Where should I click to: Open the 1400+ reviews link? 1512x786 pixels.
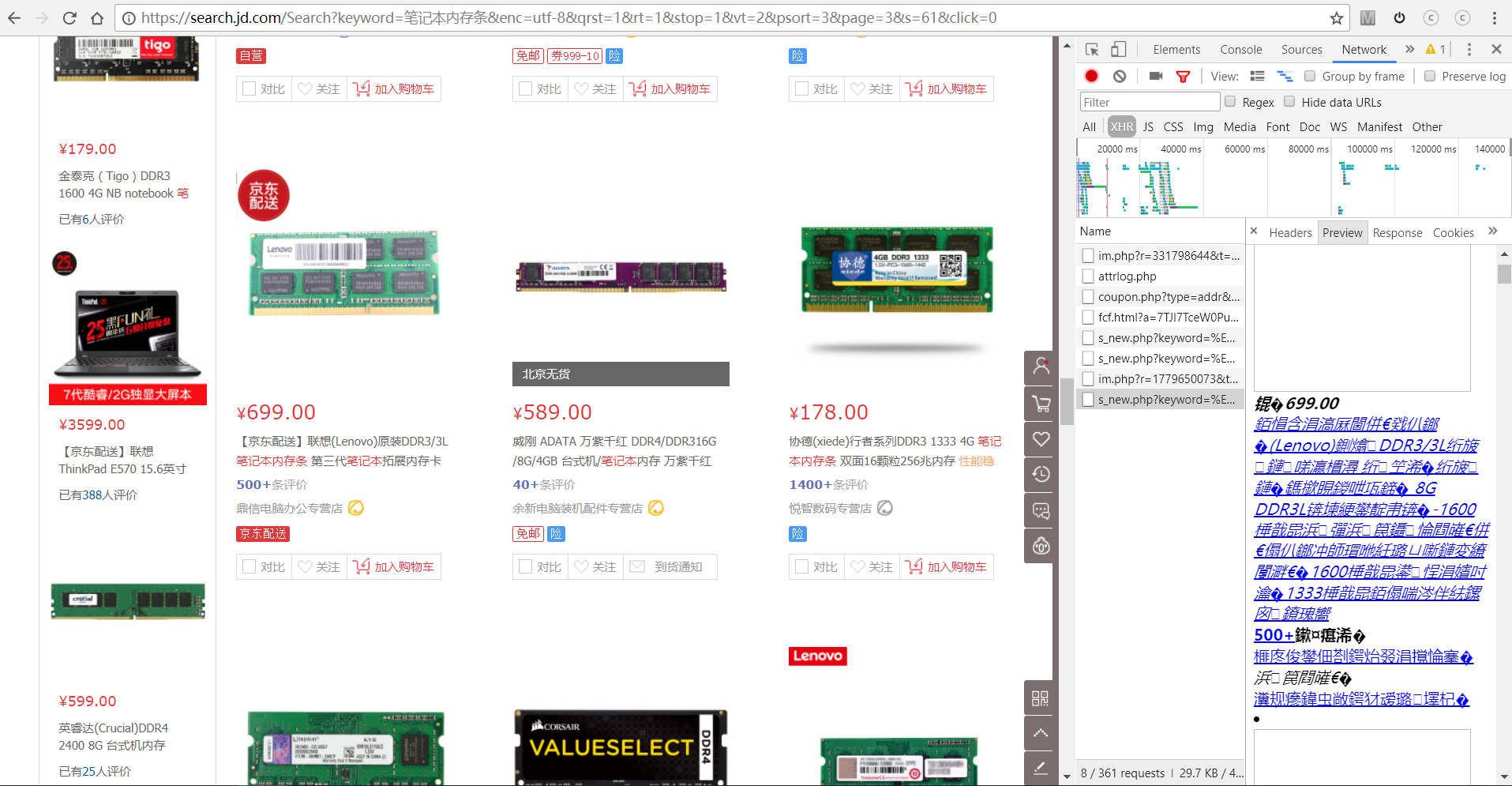click(x=828, y=484)
